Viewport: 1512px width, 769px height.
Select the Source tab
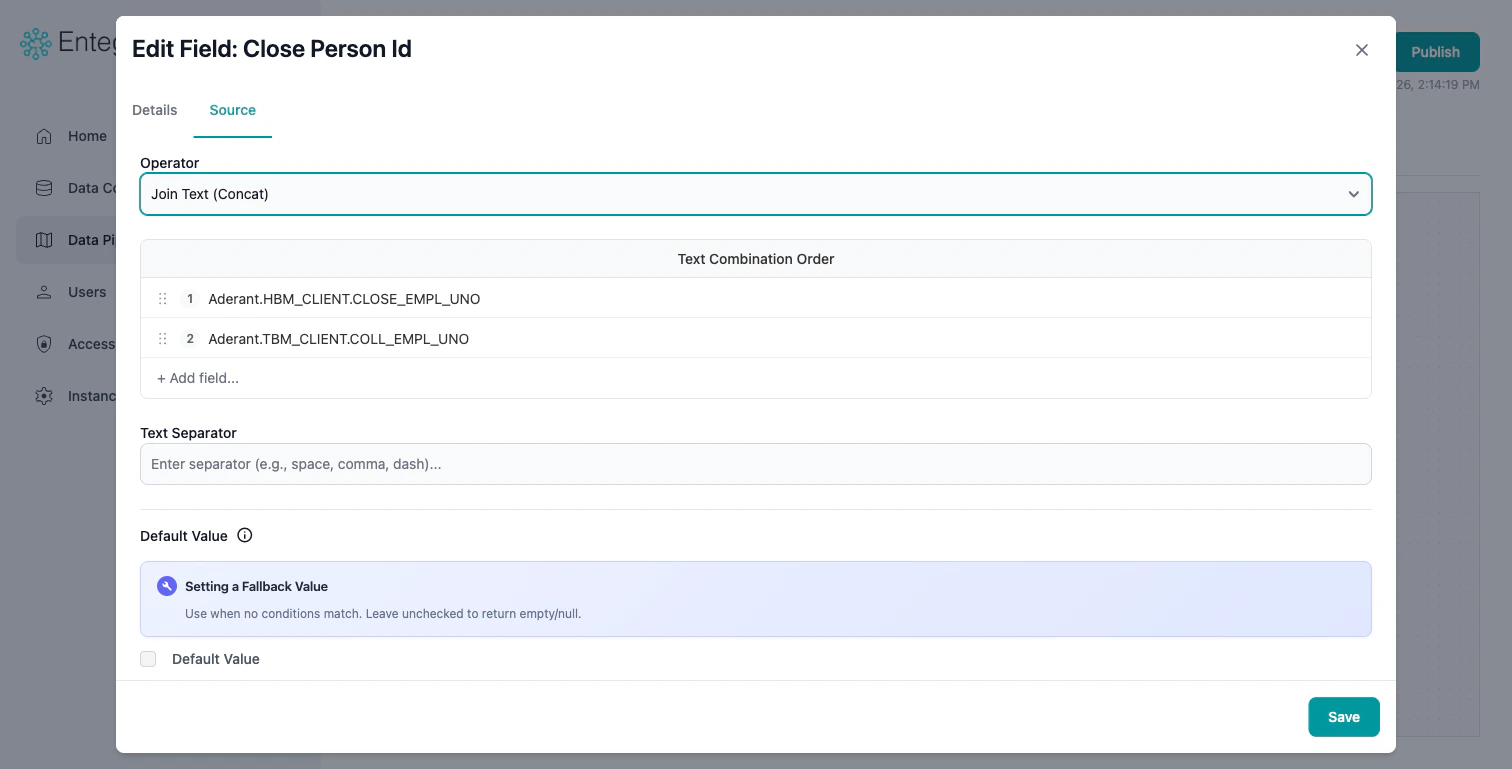[232, 110]
